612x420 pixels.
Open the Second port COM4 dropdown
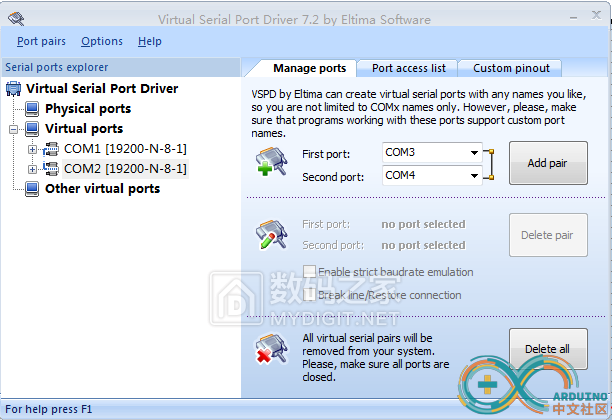[x=474, y=176]
